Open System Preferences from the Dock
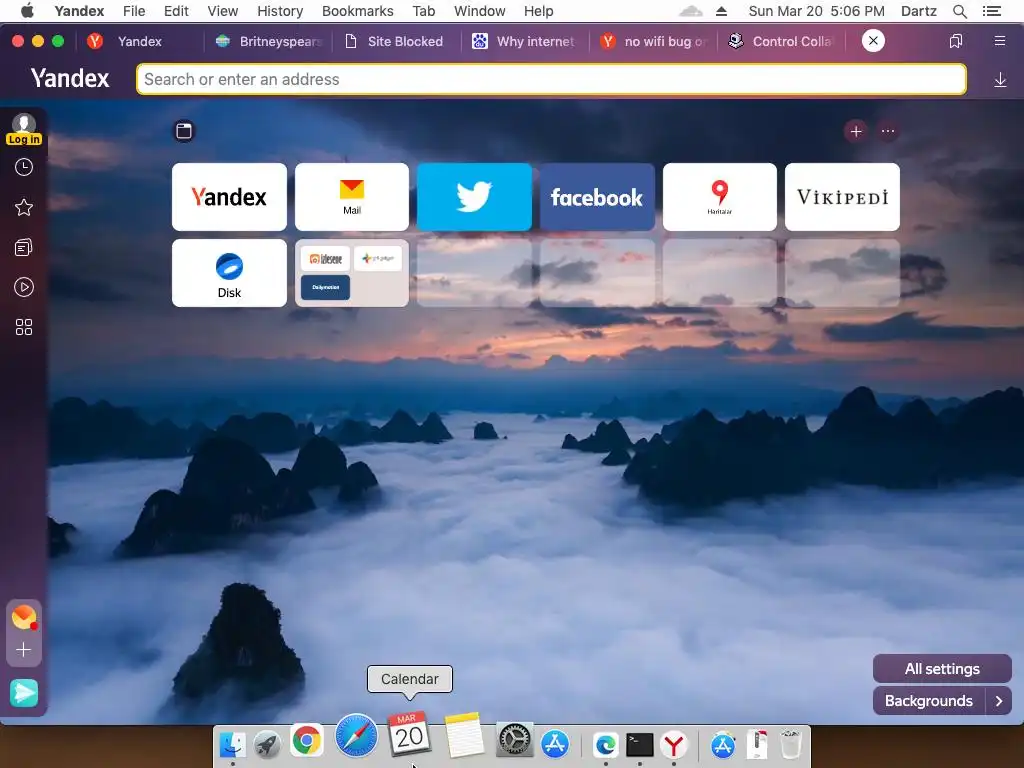1024x768 pixels. pyautogui.click(x=515, y=740)
